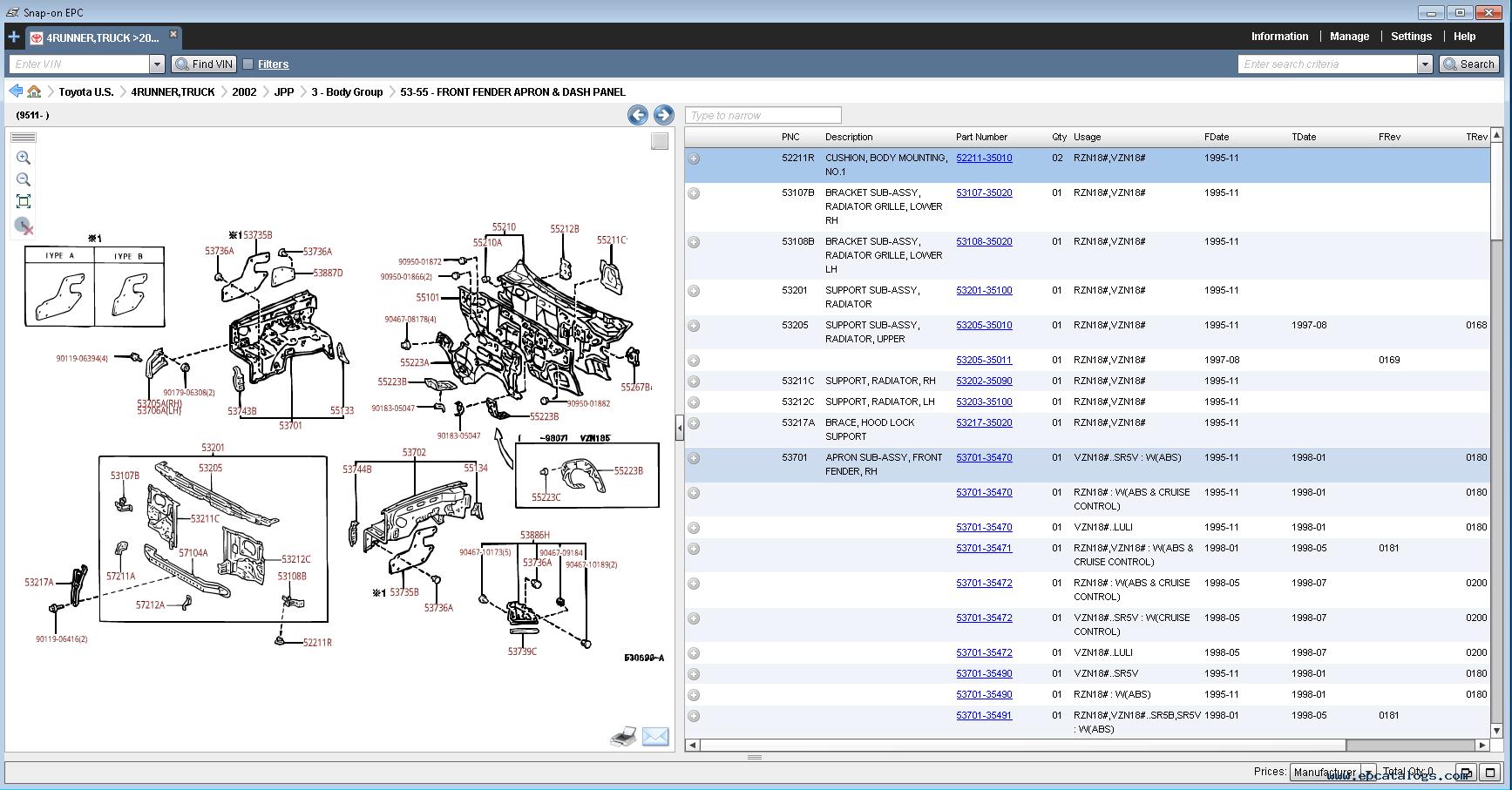
Task: Navigate to 2002 breadcrumb
Action: click(x=244, y=91)
